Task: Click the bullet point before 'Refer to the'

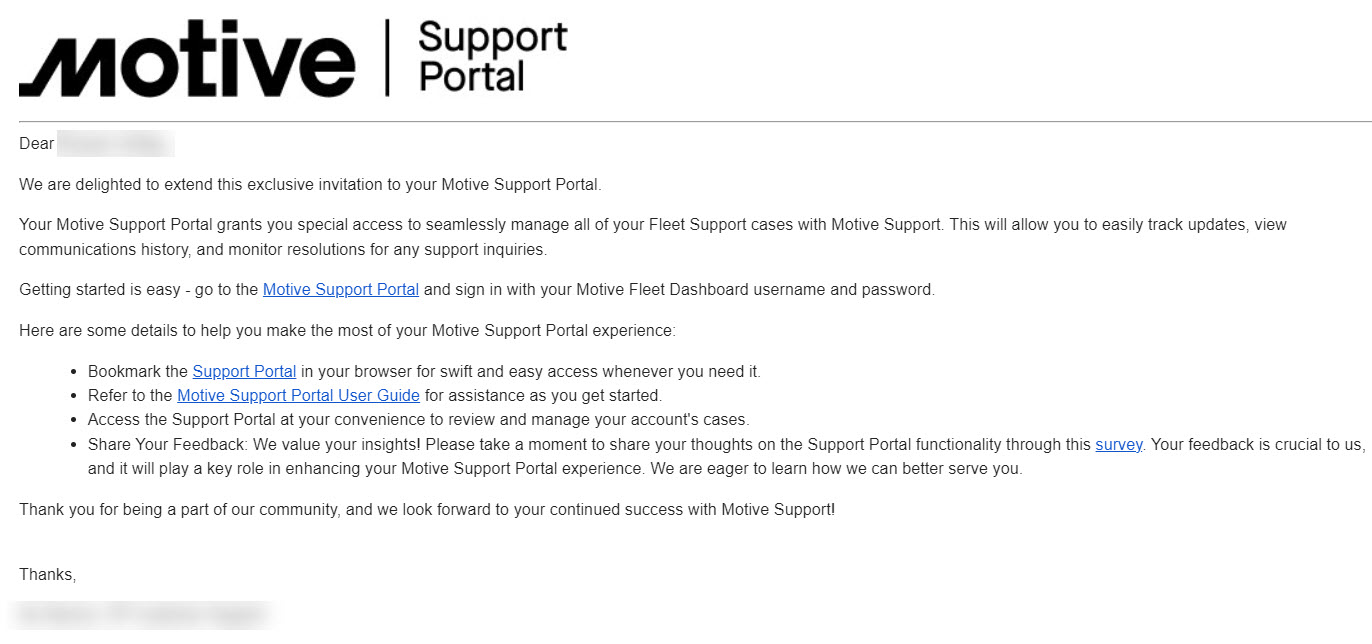Action: [75, 396]
